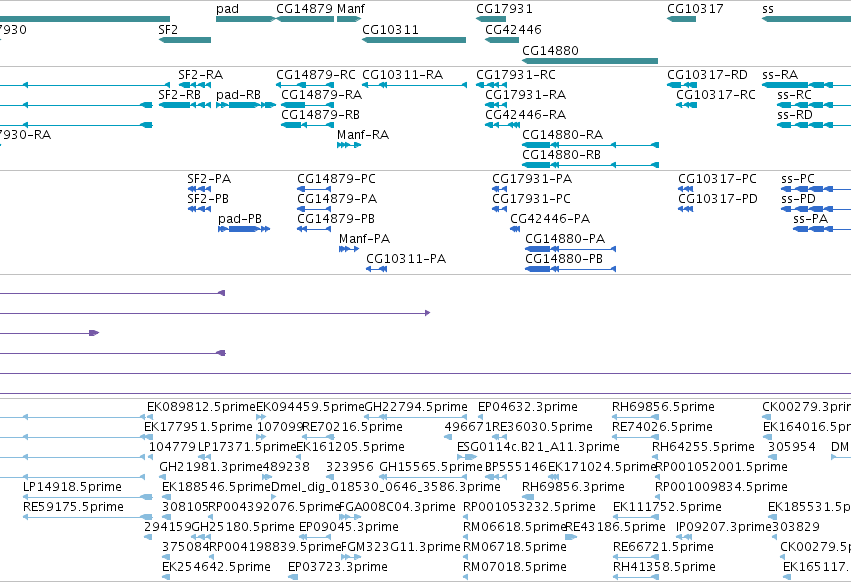
Task: Click the CG14880-RB transcript label
Action: [x=561, y=155]
